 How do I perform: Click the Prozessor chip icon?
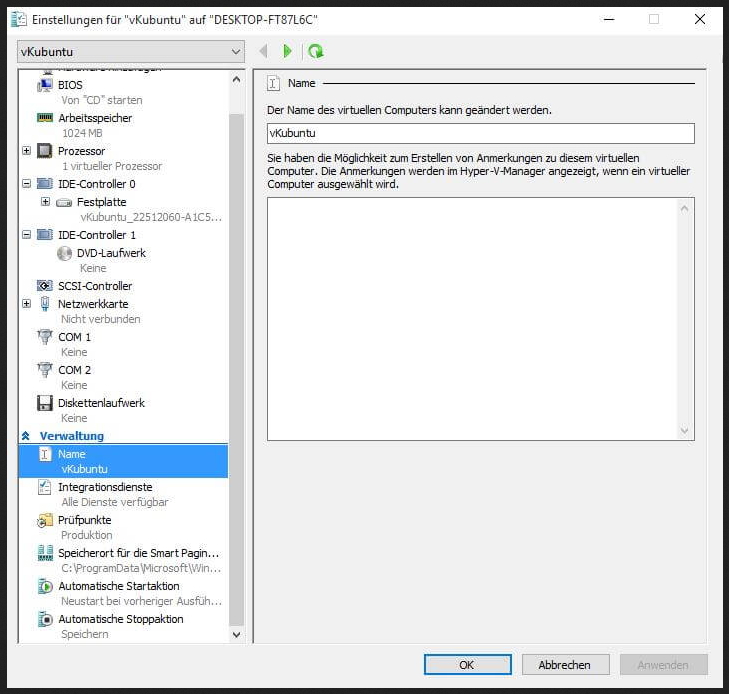pyautogui.click(x=45, y=151)
